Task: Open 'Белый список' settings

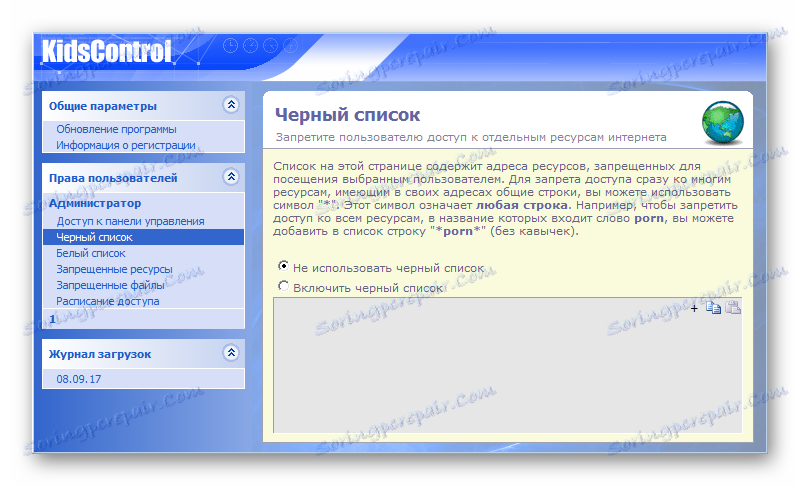Action: coord(91,253)
